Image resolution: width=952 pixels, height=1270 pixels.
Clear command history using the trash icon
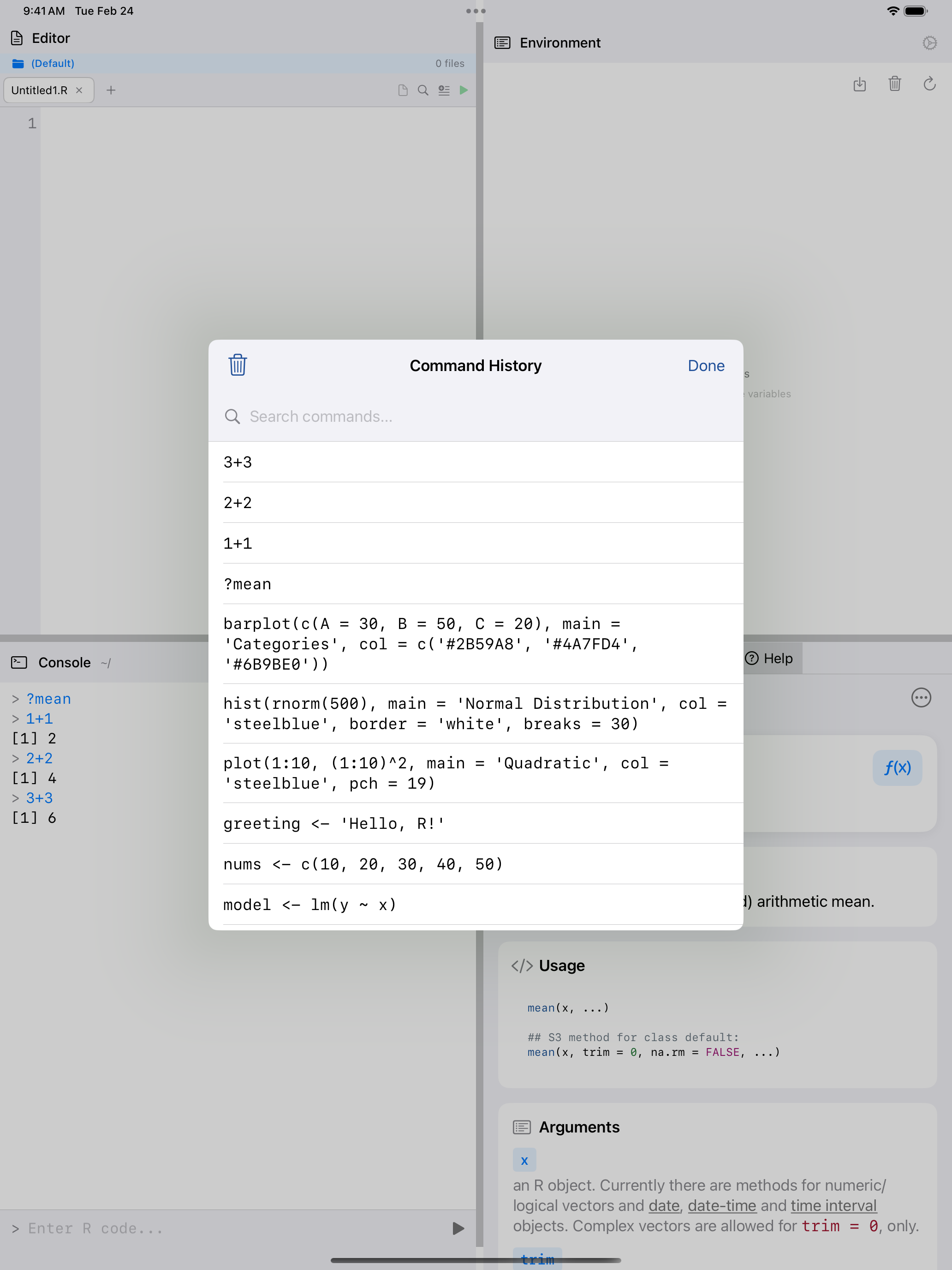click(237, 365)
